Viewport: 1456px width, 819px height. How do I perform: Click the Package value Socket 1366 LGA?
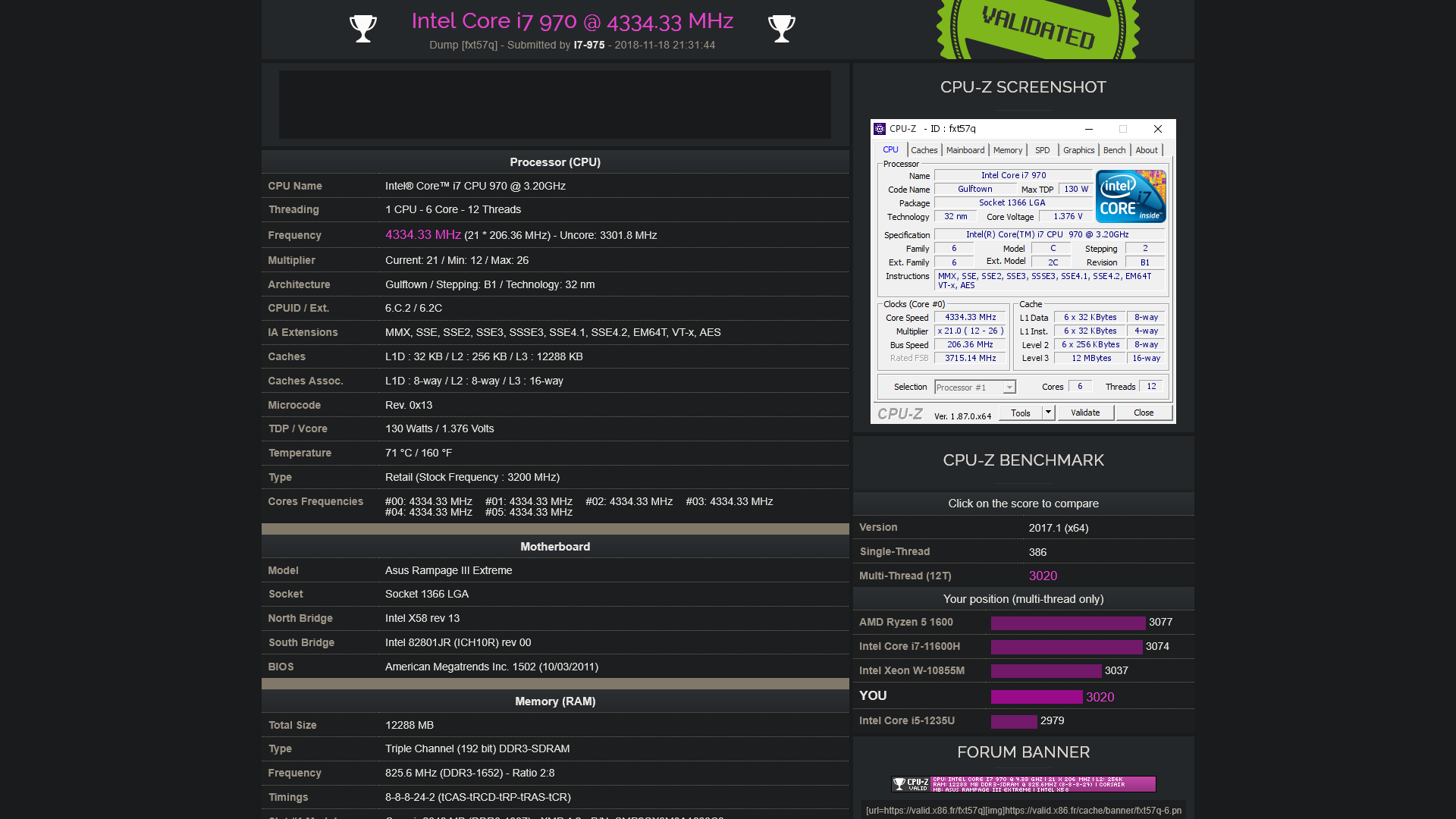coord(1012,203)
